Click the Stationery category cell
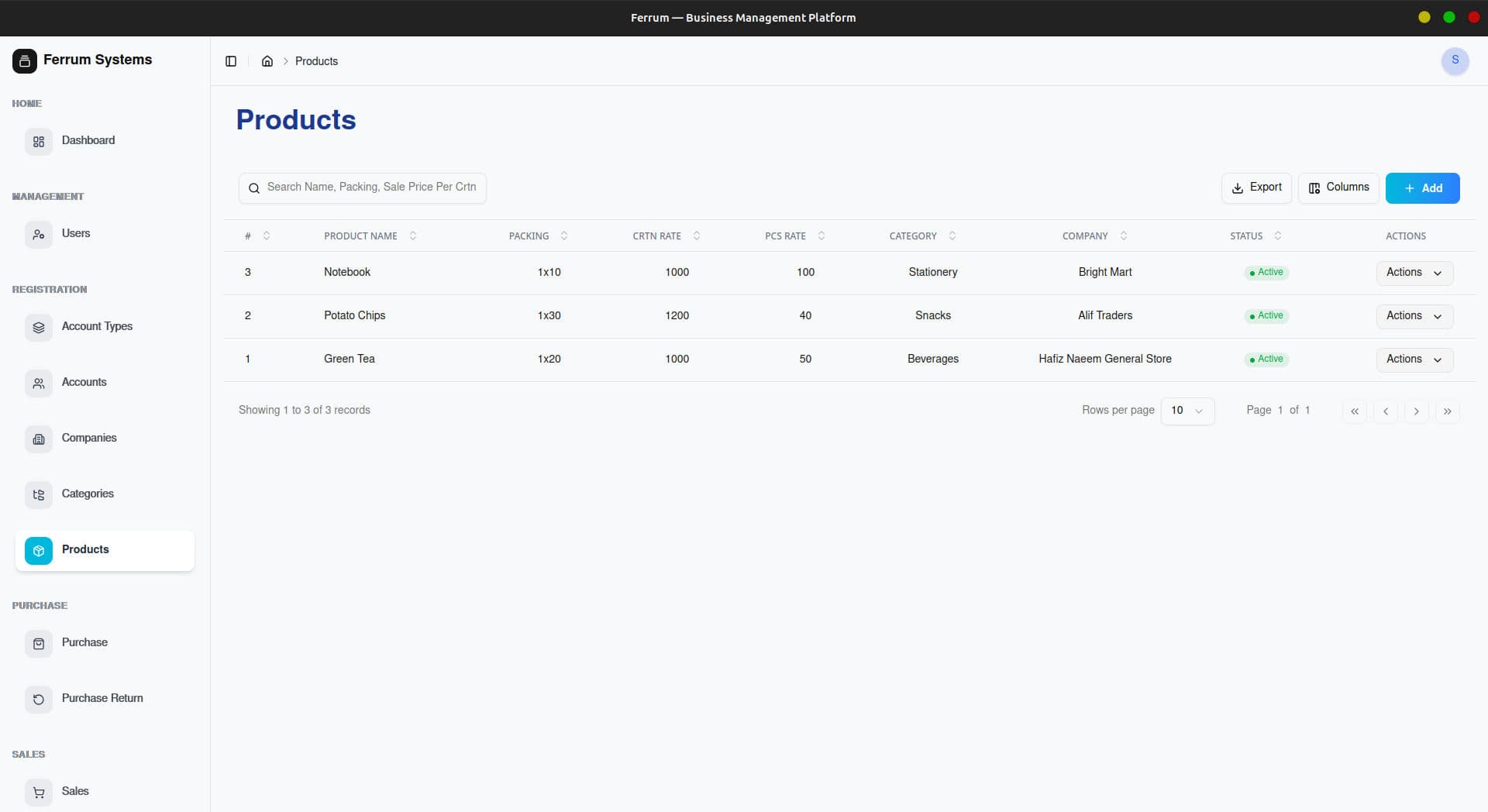This screenshot has width=1488, height=812. coord(933,272)
